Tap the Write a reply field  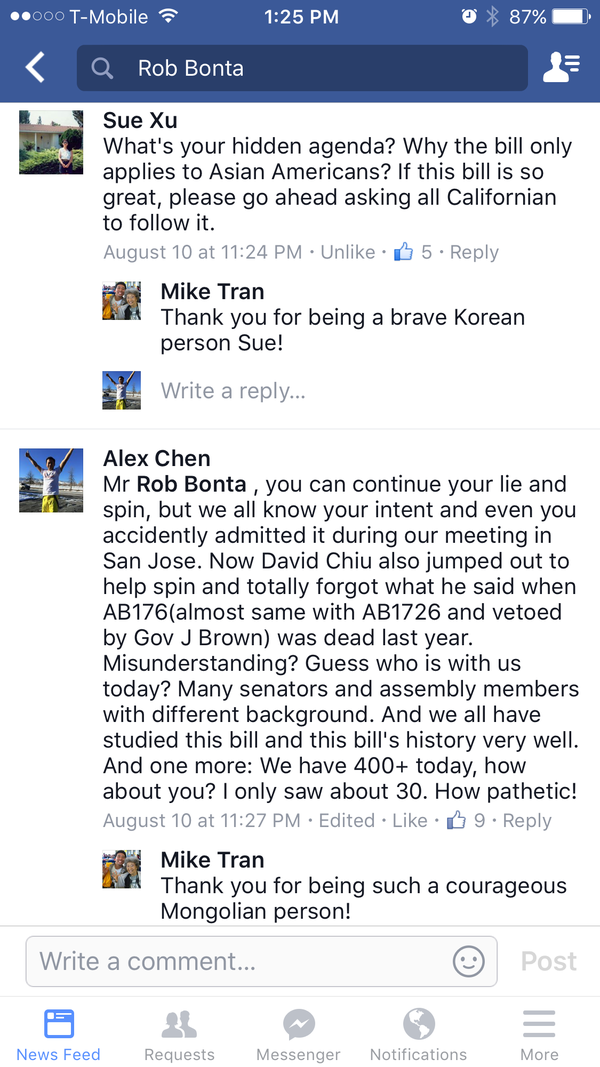tap(233, 391)
